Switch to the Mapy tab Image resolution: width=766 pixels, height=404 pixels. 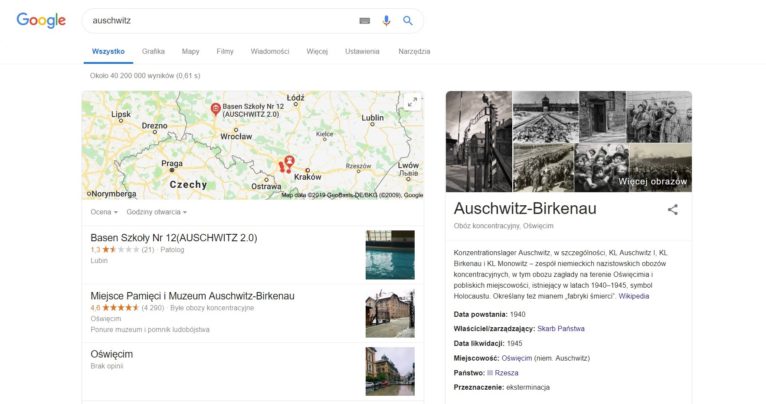[190, 51]
